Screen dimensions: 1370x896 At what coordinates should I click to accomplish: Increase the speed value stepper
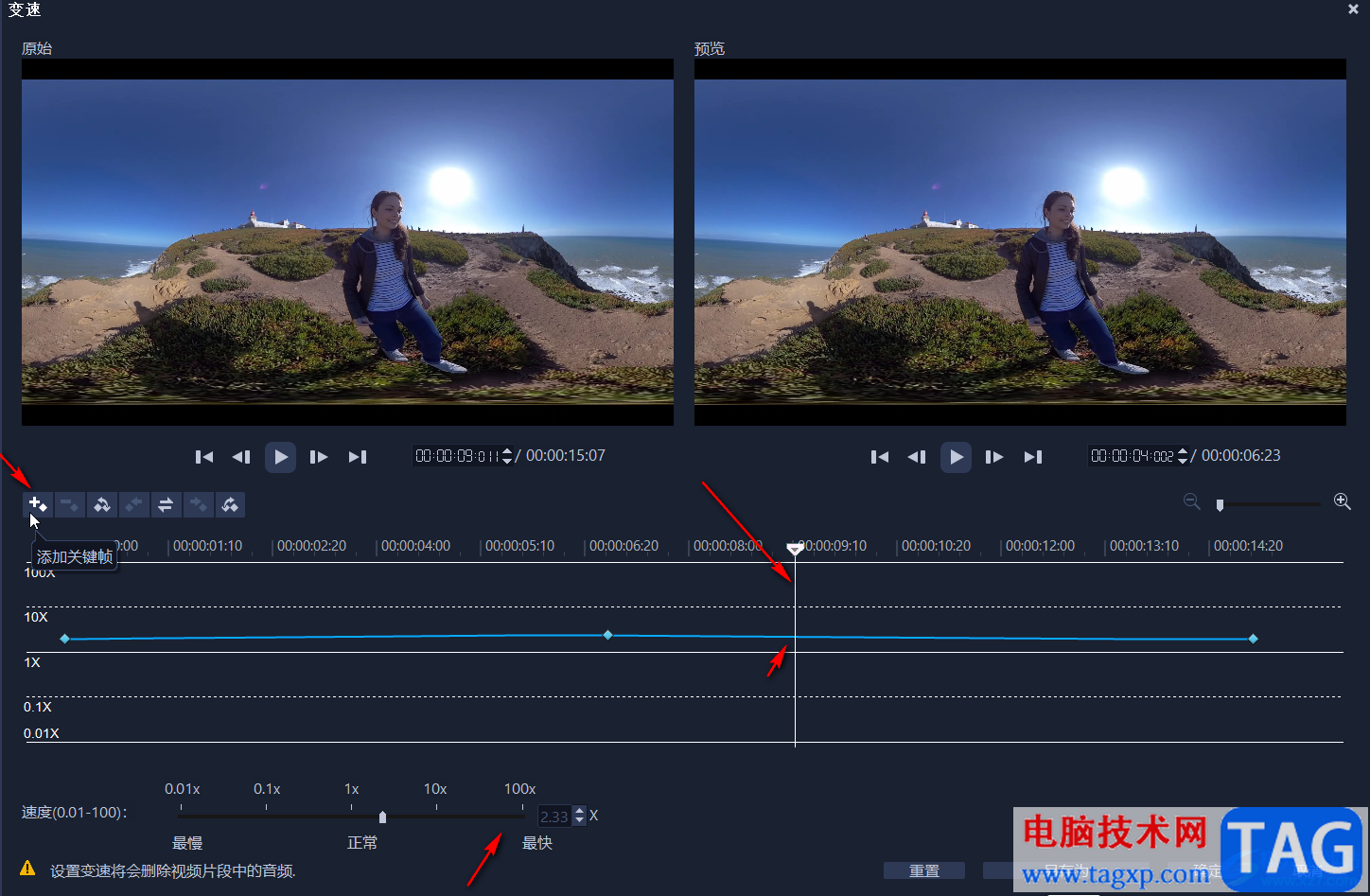click(x=580, y=811)
